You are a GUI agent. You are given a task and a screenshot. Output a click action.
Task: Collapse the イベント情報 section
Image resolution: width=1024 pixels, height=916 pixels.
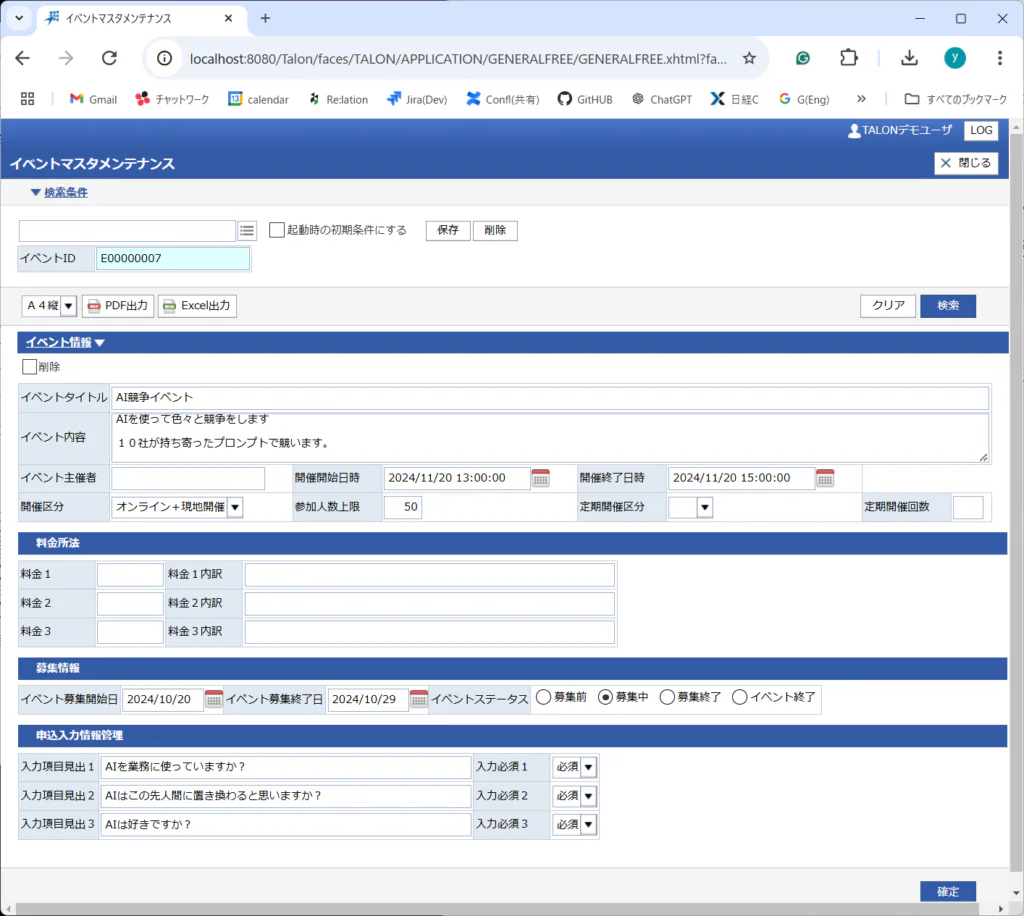[x=65, y=342]
